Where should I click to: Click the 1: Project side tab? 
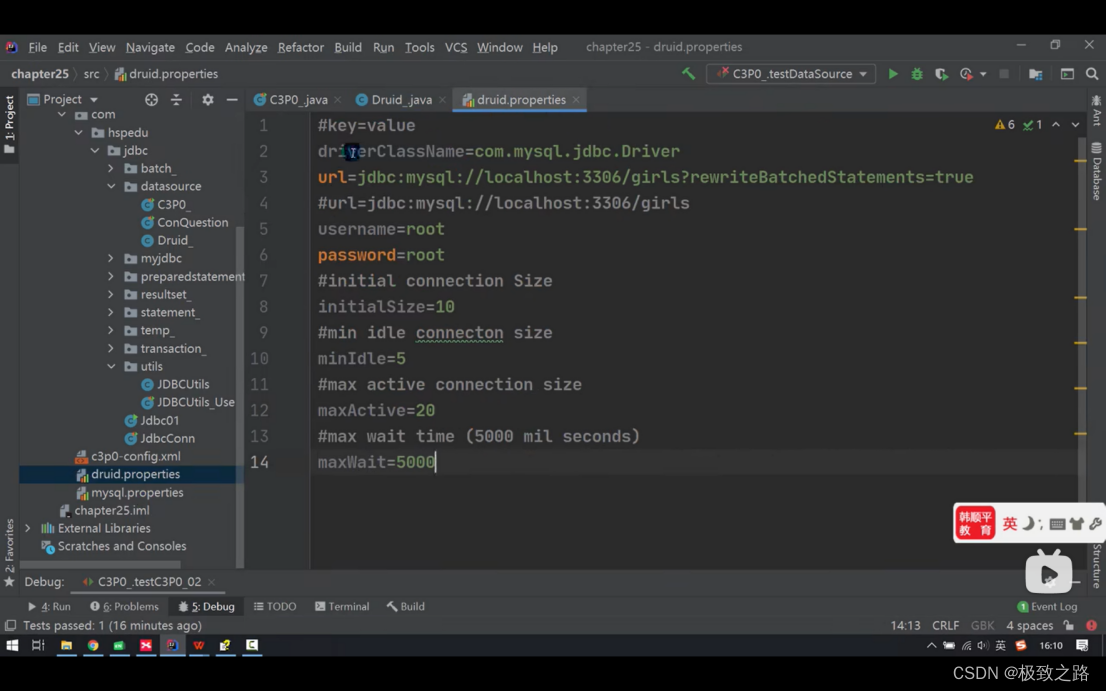tap(9, 124)
